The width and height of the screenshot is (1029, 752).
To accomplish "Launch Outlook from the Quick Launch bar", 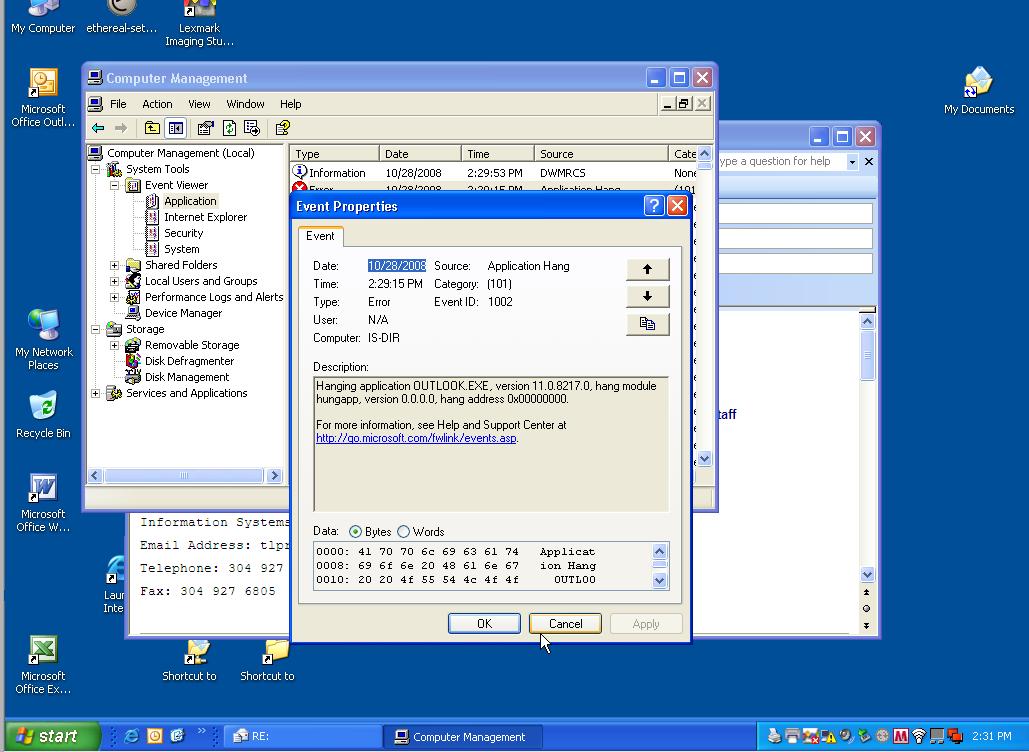I will coord(154,736).
